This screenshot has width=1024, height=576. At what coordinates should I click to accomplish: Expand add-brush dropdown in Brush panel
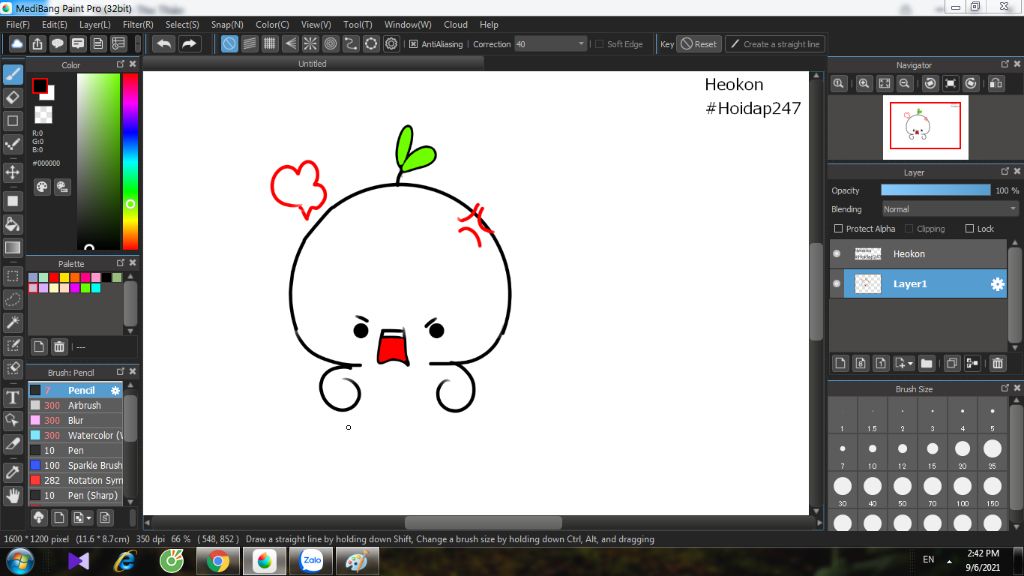89,518
